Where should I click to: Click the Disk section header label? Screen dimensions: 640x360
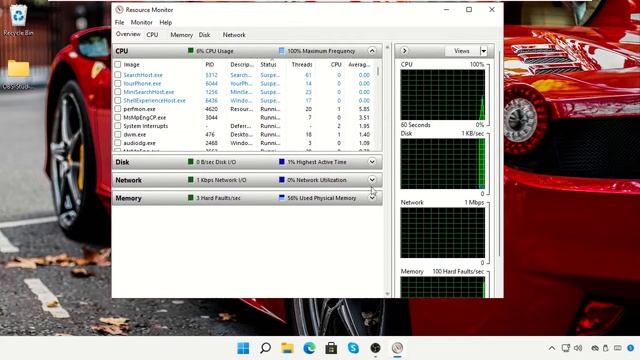point(122,162)
